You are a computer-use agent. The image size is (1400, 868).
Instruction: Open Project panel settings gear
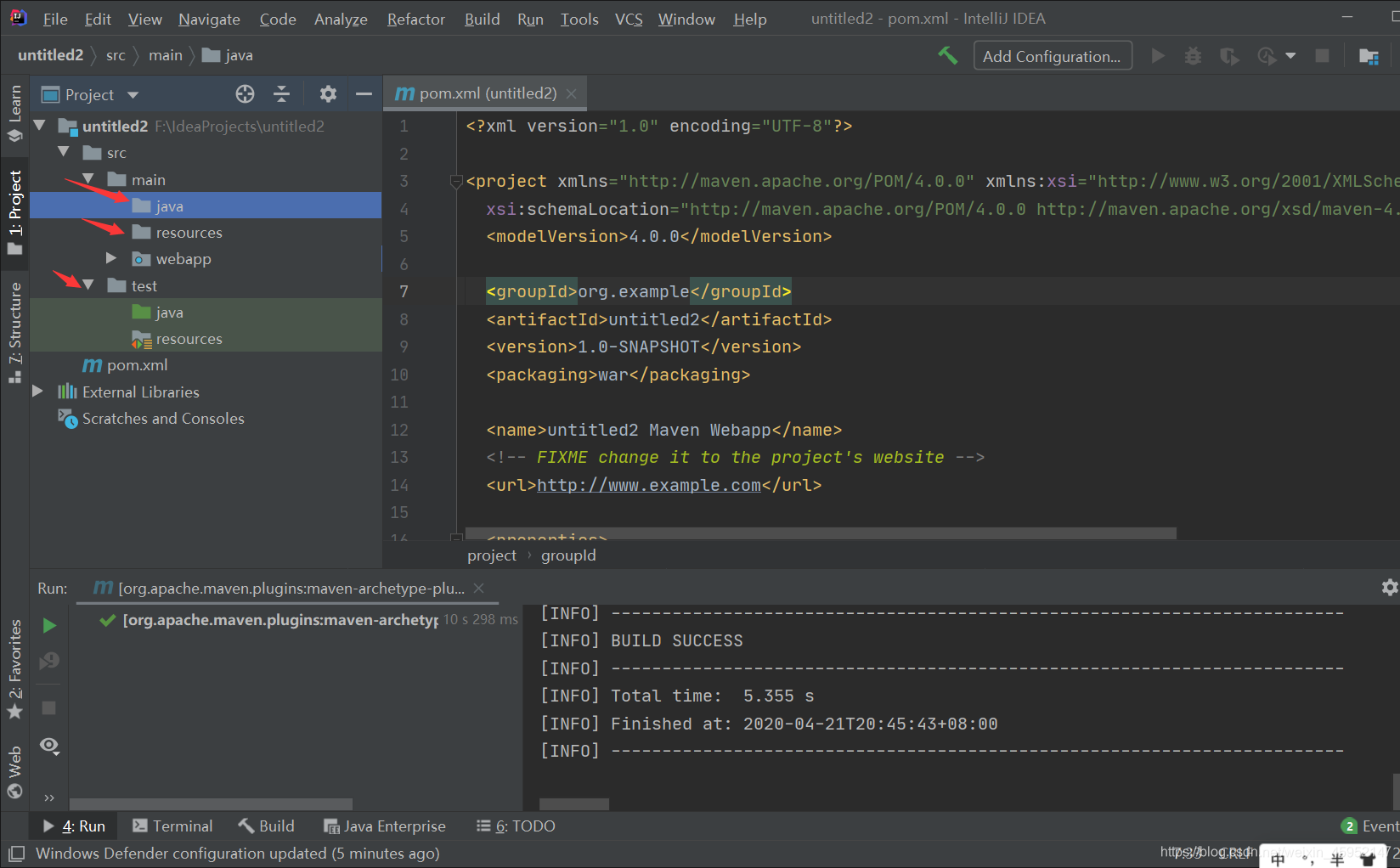[328, 94]
